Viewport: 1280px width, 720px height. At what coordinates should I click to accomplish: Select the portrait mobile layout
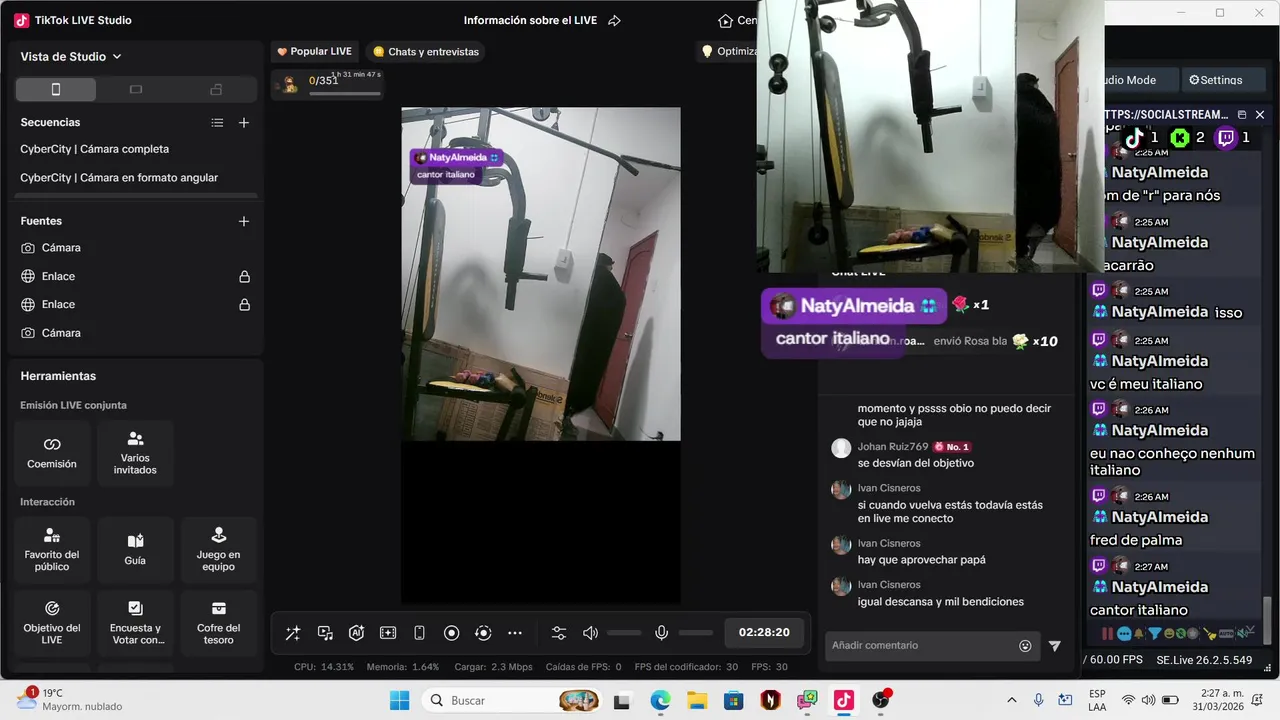56,90
